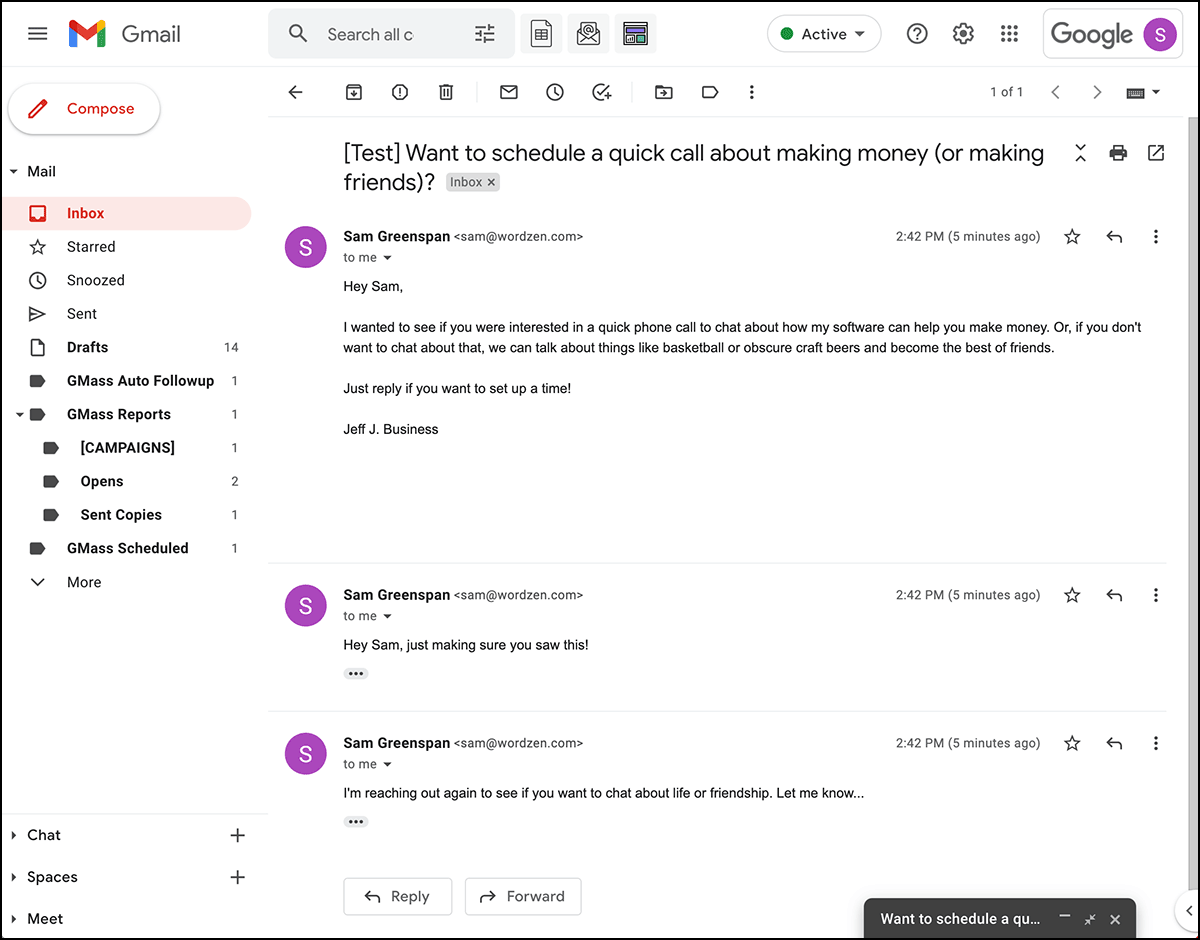1200x940 pixels.
Task: Print all using the printer icon
Action: [x=1118, y=153]
